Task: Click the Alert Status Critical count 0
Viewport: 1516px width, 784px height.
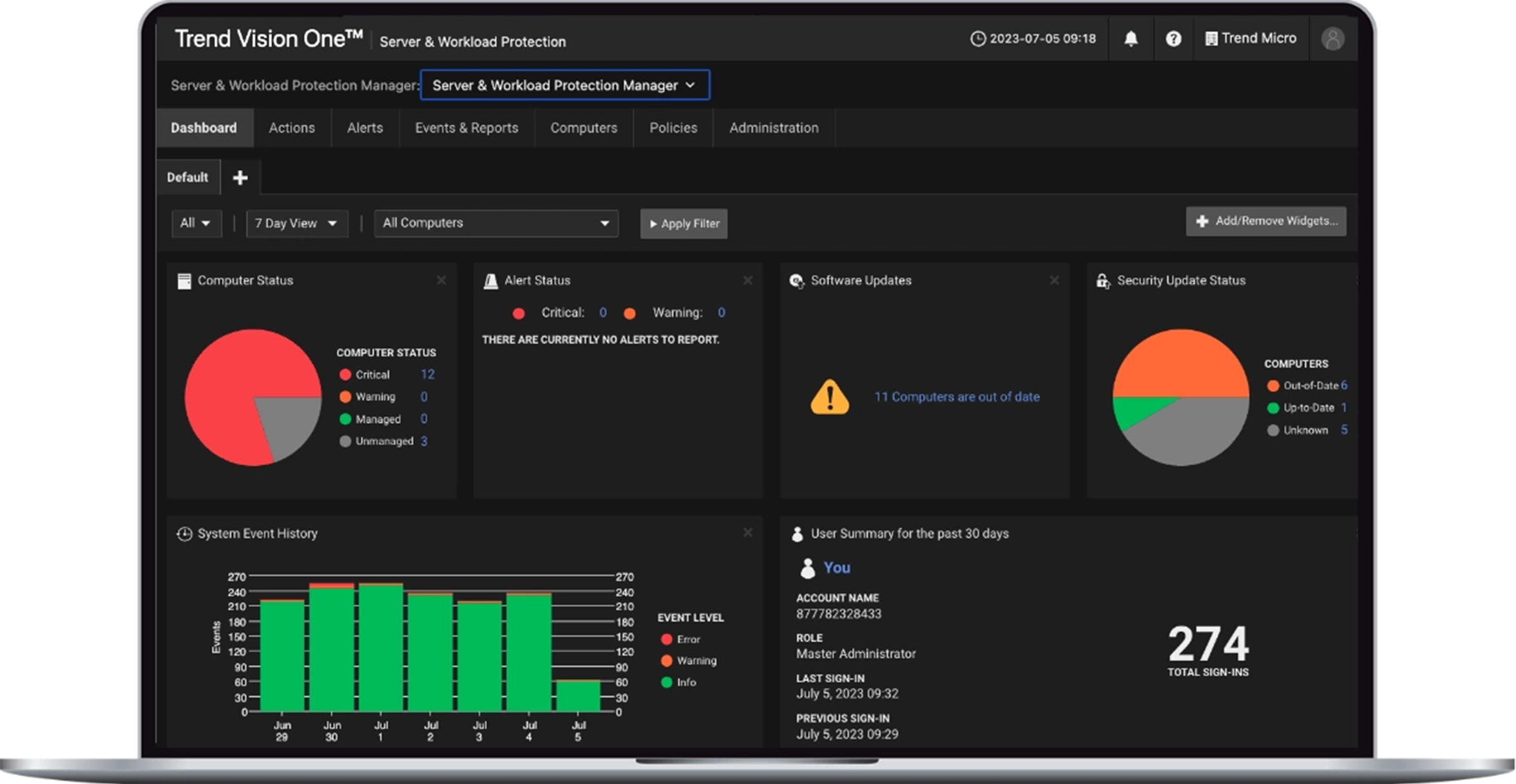Action: click(x=603, y=312)
